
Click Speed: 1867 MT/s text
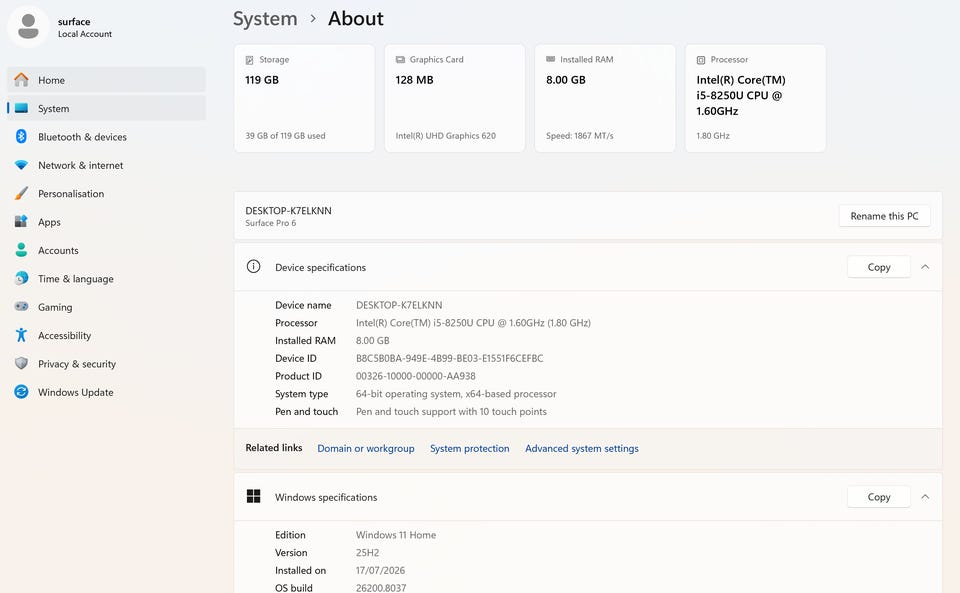580,136
